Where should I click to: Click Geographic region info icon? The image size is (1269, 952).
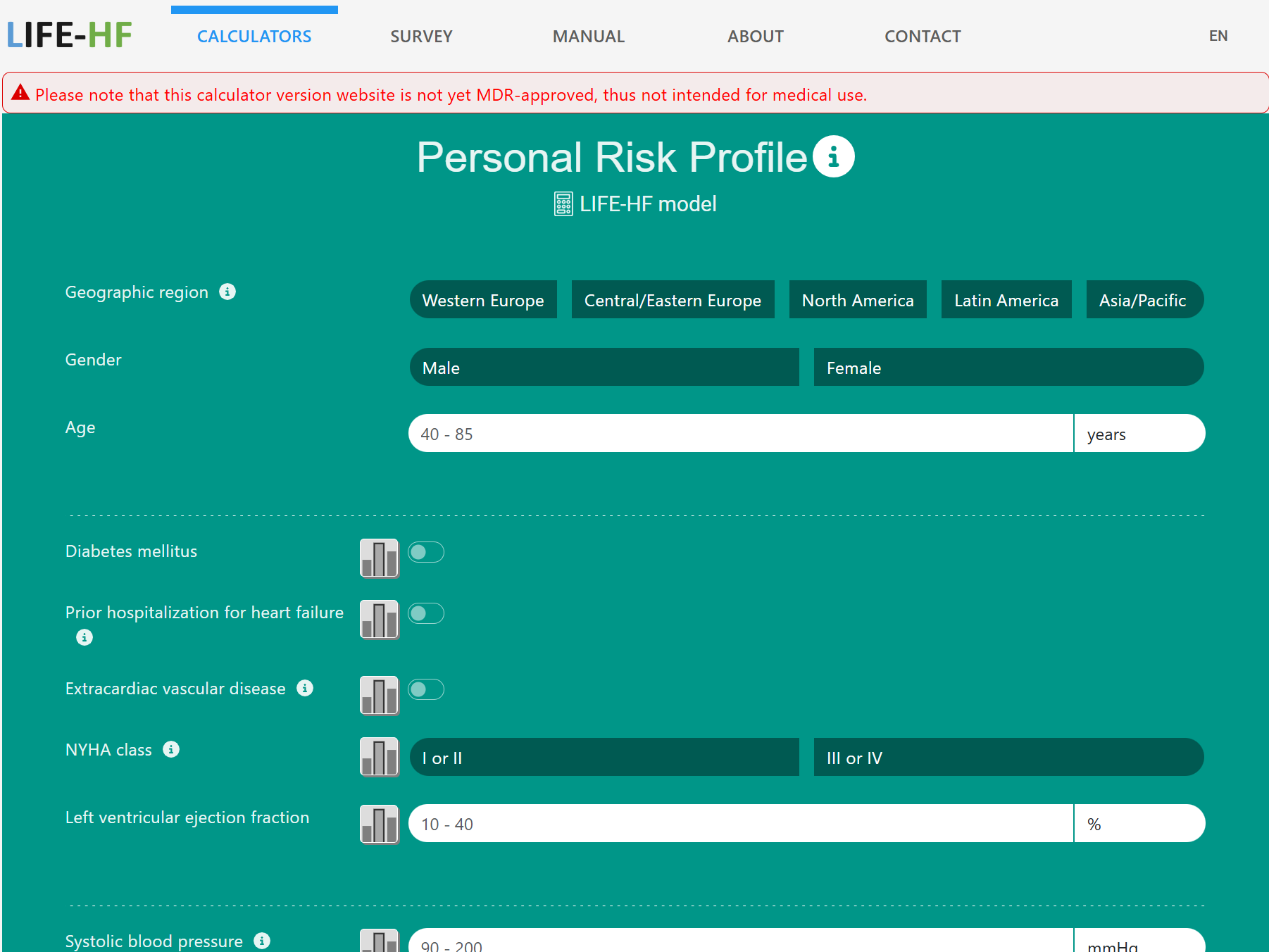tap(227, 292)
